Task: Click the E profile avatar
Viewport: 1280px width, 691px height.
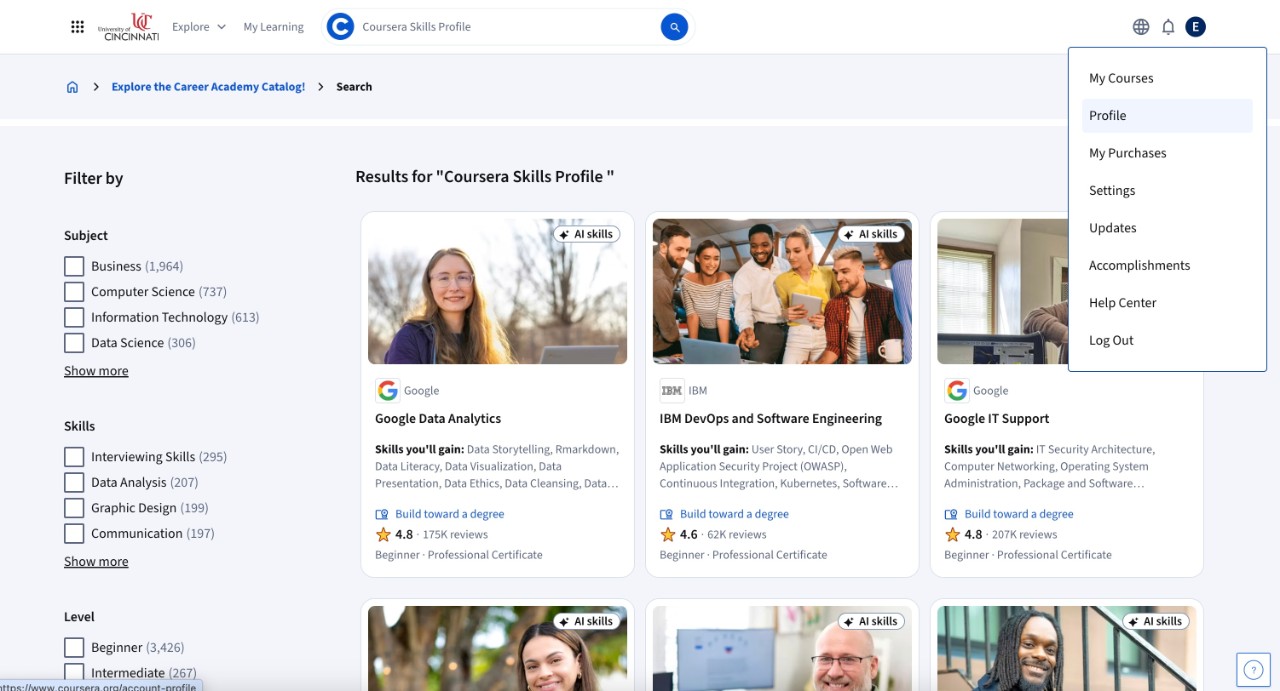Action: pyautogui.click(x=1195, y=26)
